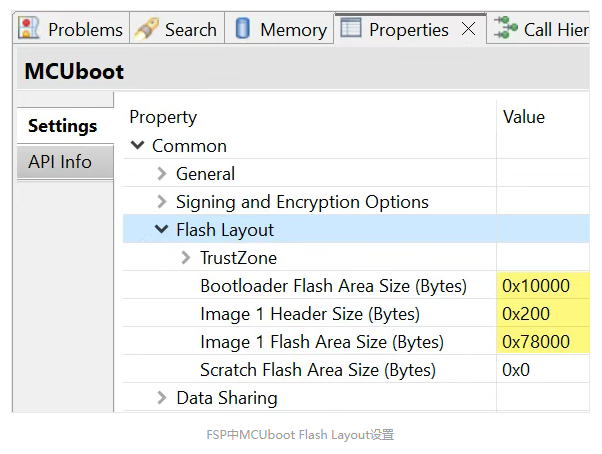Select the TrustZone row label
Viewport: 602px width, 454px height.
[x=238, y=258]
